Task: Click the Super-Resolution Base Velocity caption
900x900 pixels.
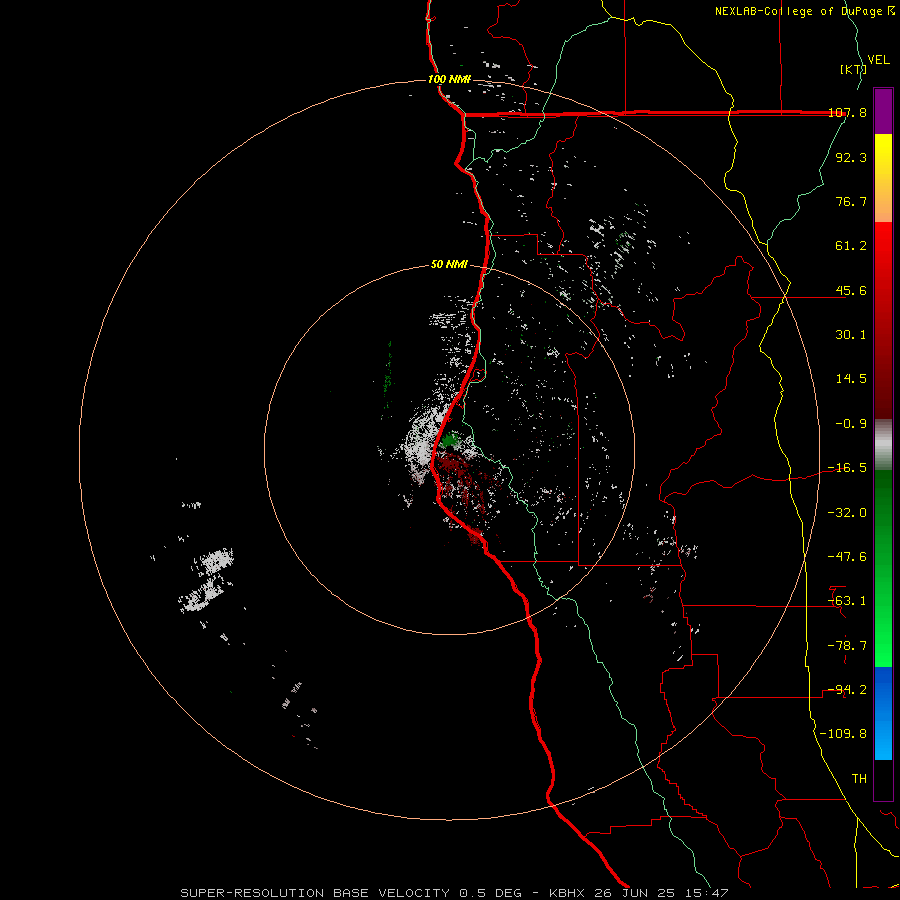Action: coord(454,893)
